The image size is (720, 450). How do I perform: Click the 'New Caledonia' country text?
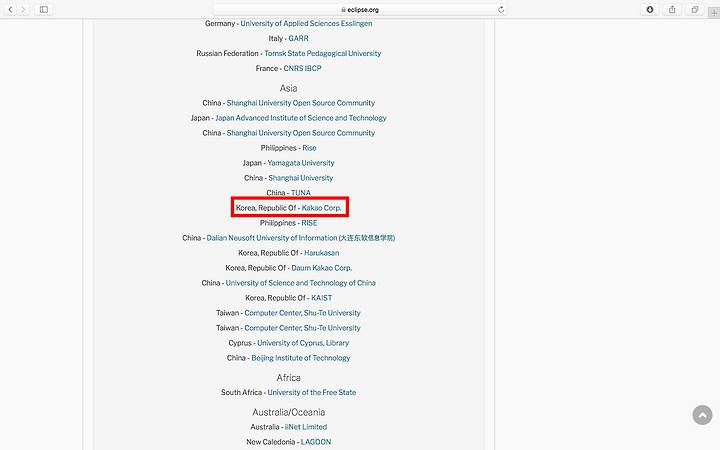click(x=270, y=442)
